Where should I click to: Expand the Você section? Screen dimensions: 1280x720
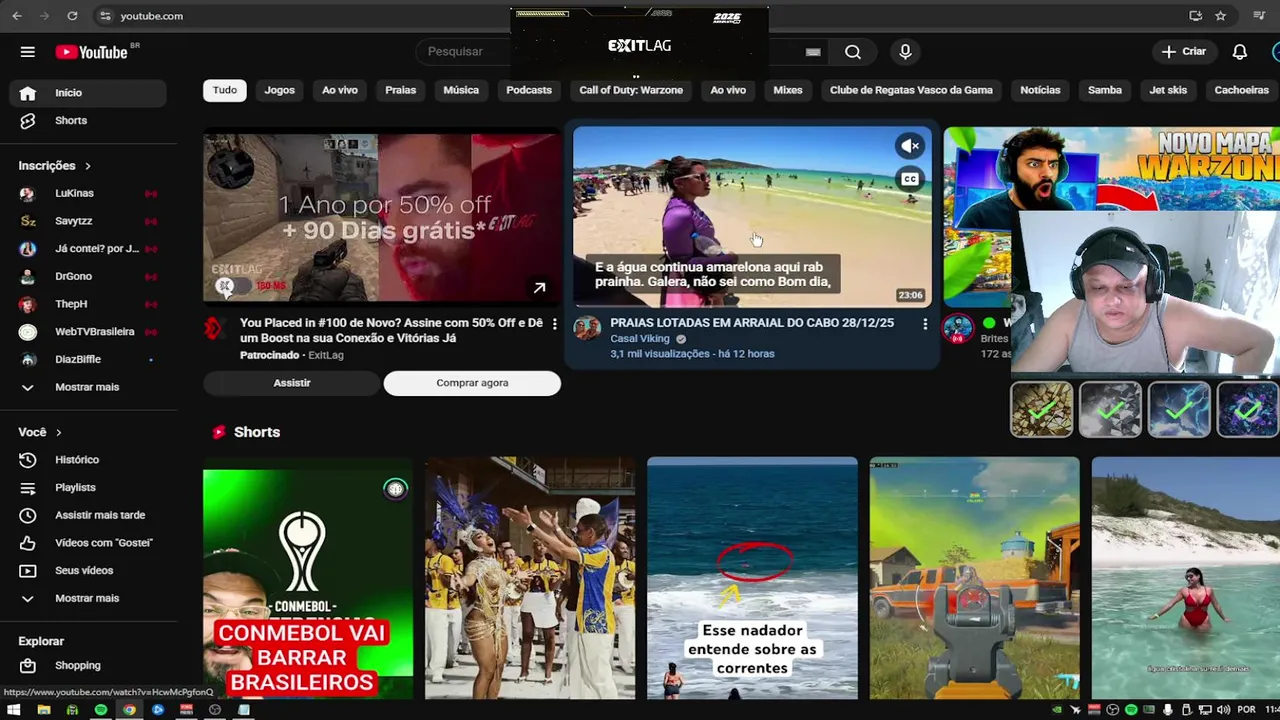click(40, 432)
